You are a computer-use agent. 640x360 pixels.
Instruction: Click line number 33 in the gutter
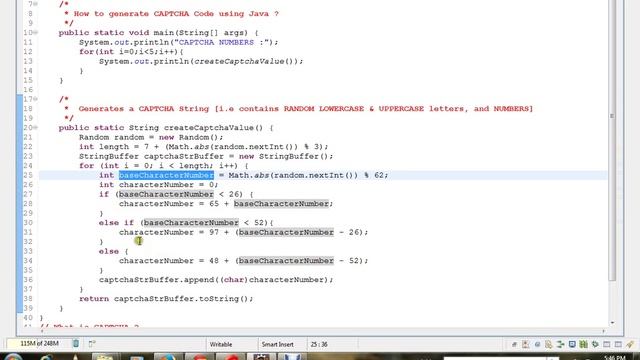click(x=28, y=251)
